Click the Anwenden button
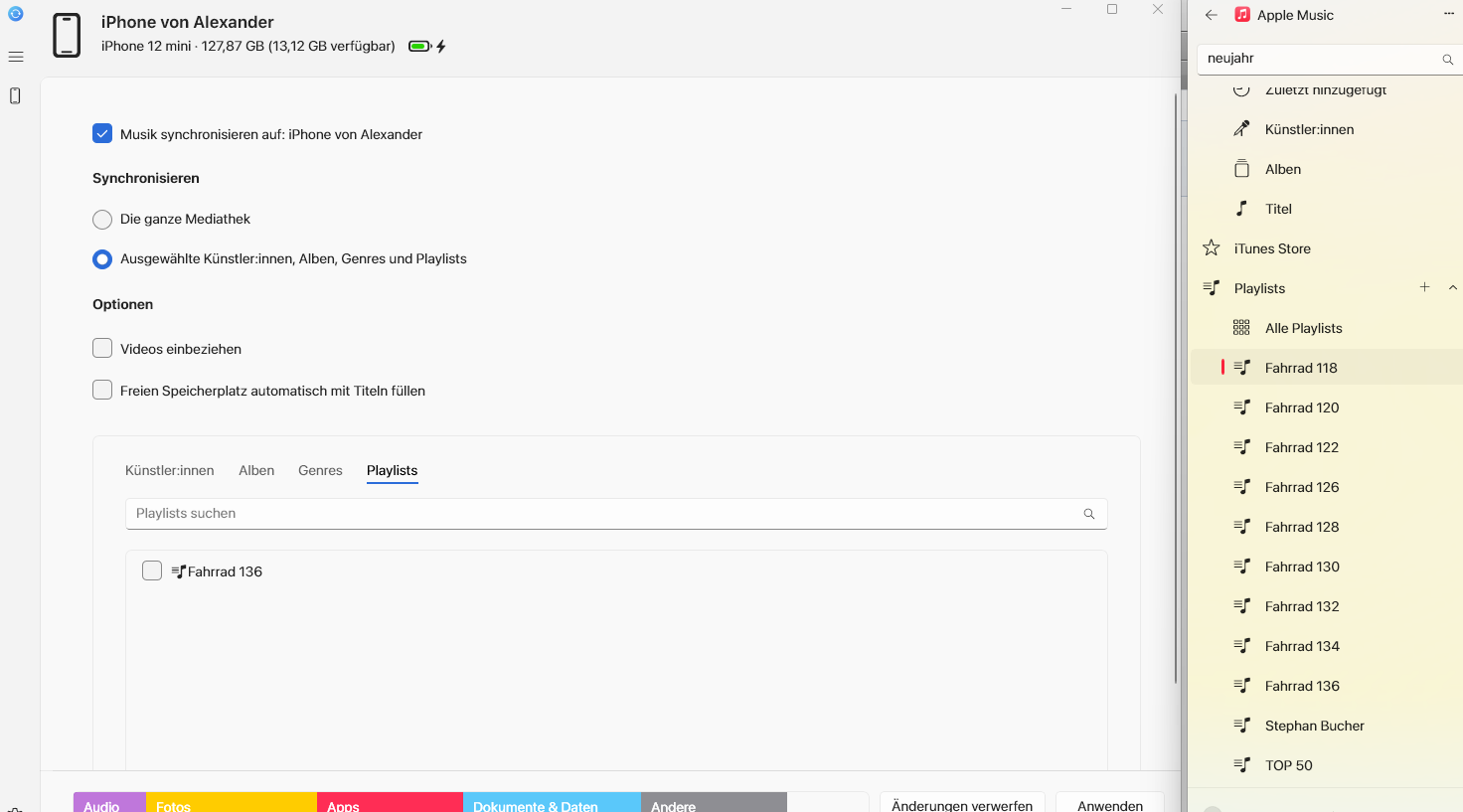This screenshot has width=1463, height=812. pos(1110,802)
